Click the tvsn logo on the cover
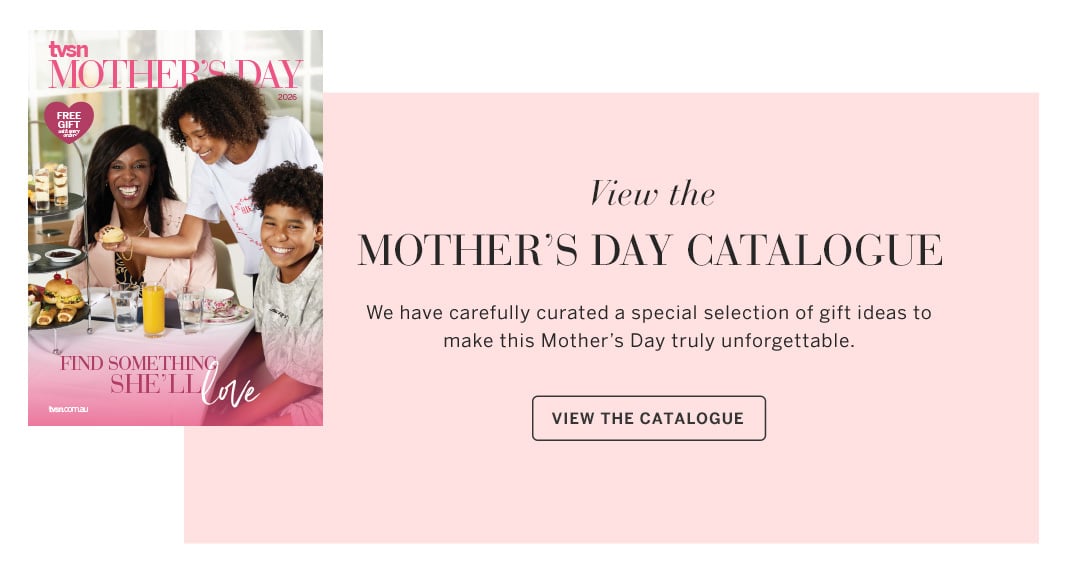1073x564 pixels. pyautogui.click(x=68, y=50)
